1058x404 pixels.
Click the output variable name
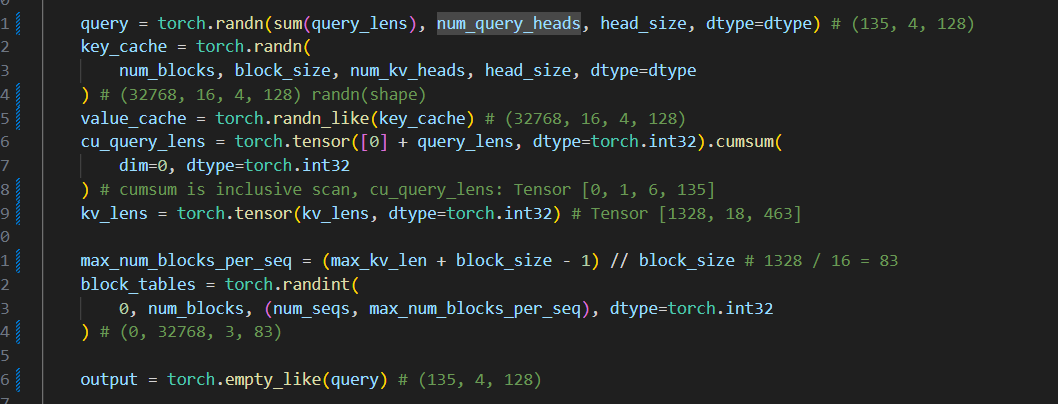point(109,380)
